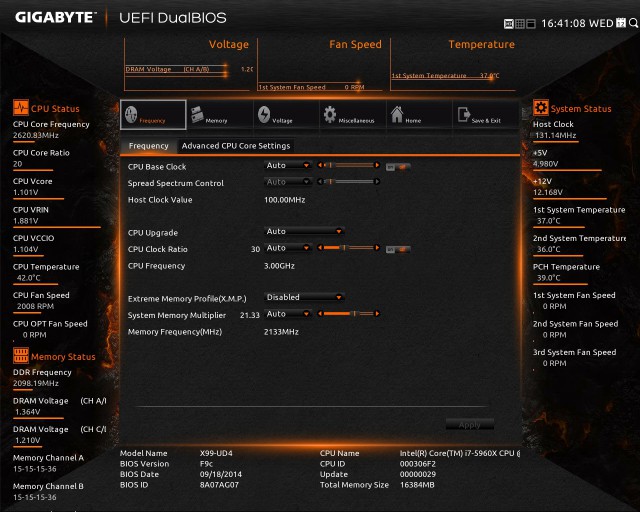Image resolution: width=640 pixels, height=512 pixels.
Task: Click the Temperature monitor panel header
Action: tap(482, 44)
